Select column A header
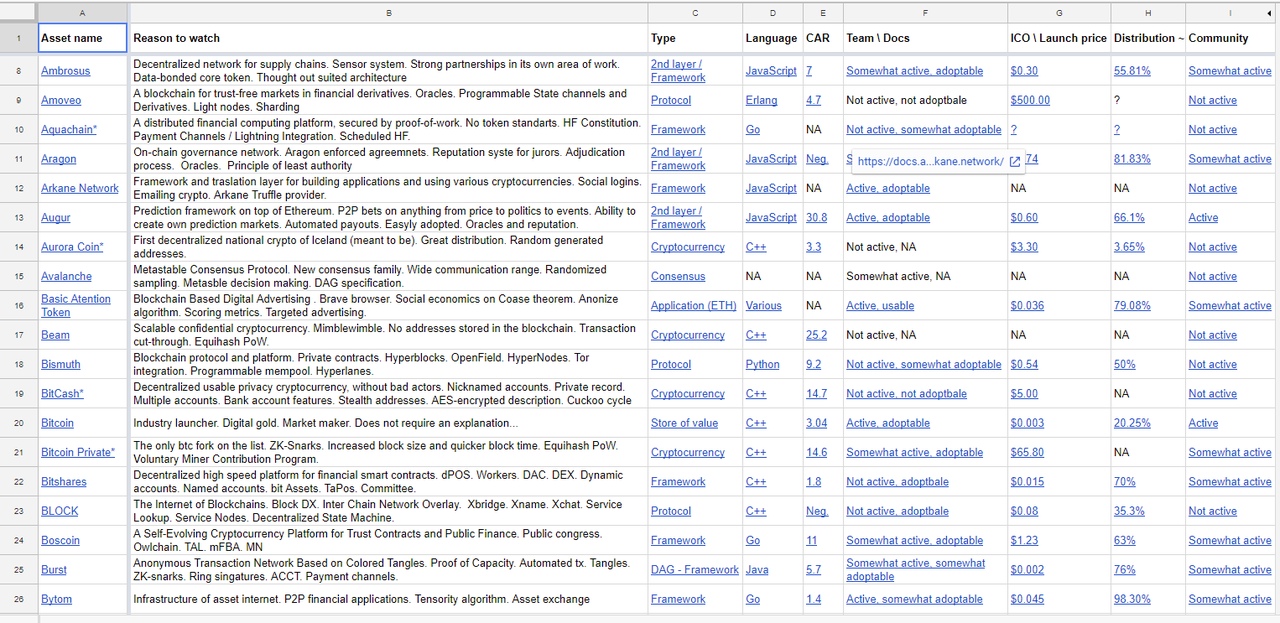 coord(82,12)
